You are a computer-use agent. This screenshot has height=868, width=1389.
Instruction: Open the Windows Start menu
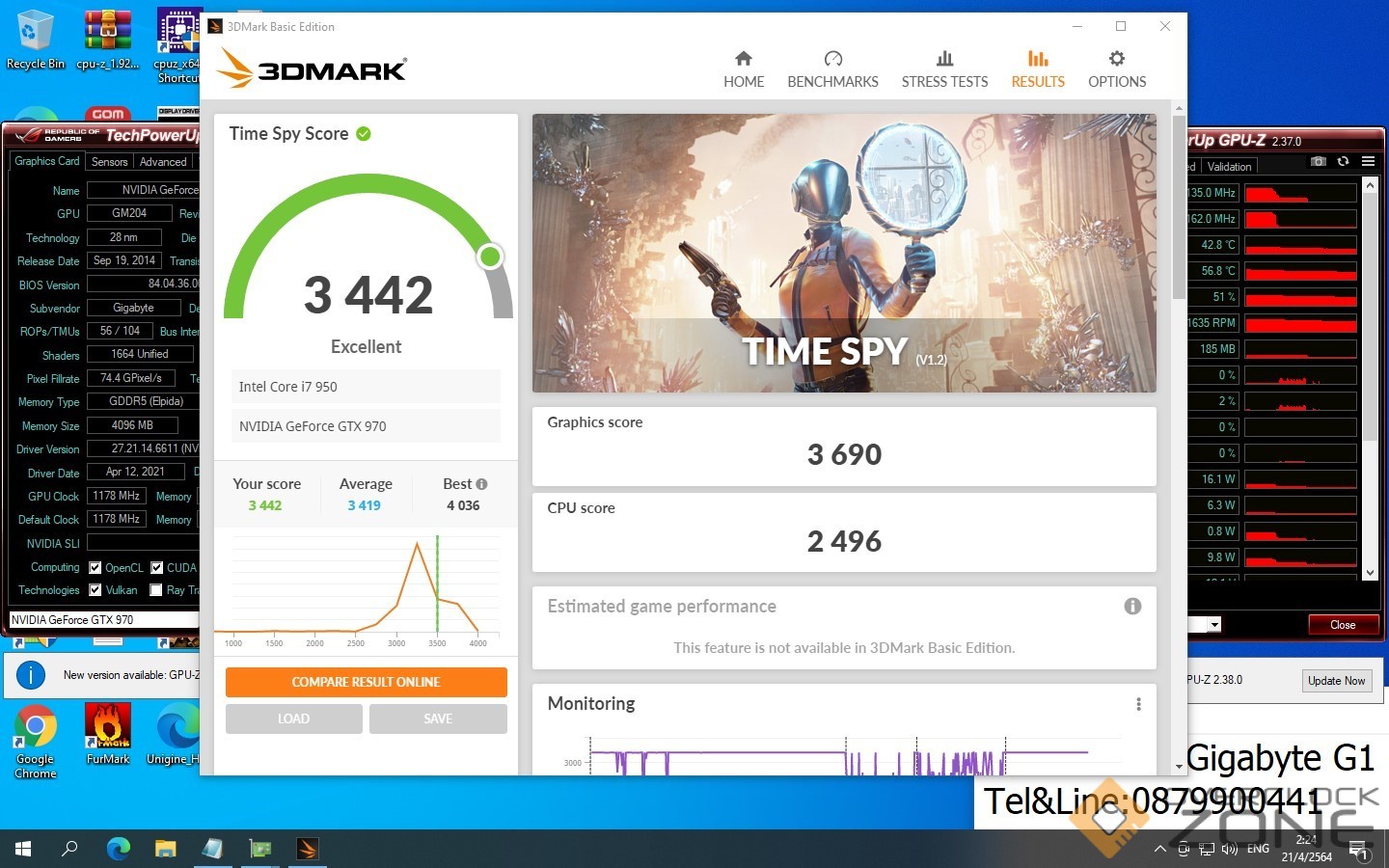[x=23, y=849]
